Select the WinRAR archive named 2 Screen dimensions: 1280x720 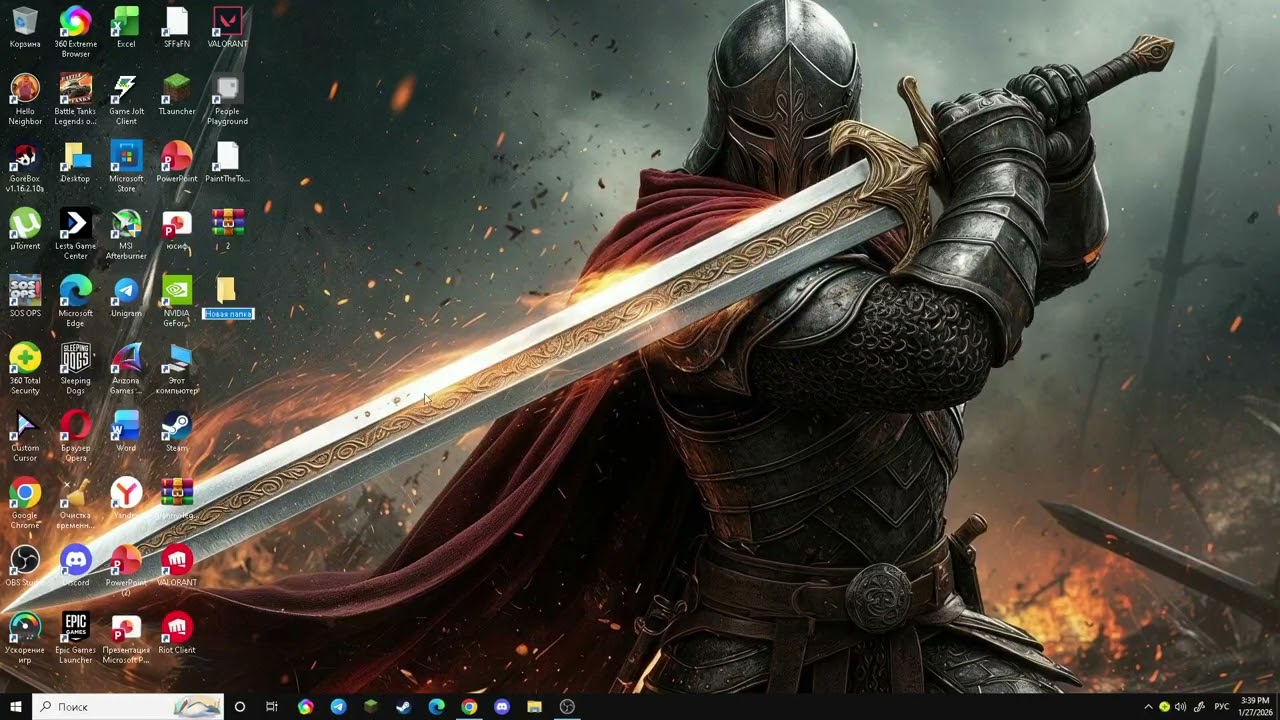[x=227, y=223]
